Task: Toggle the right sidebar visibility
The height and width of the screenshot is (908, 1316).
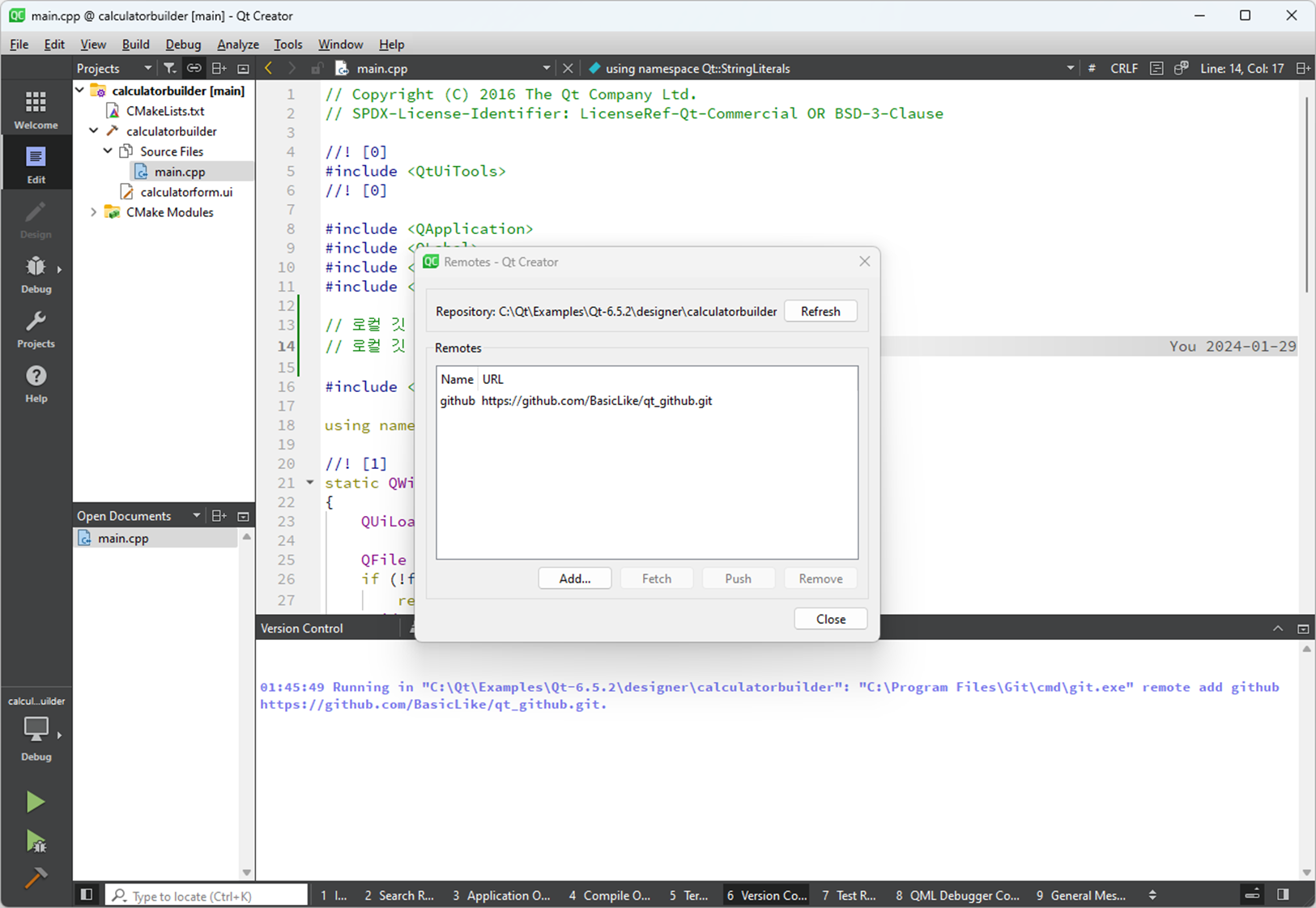Action: click(1283, 895)
